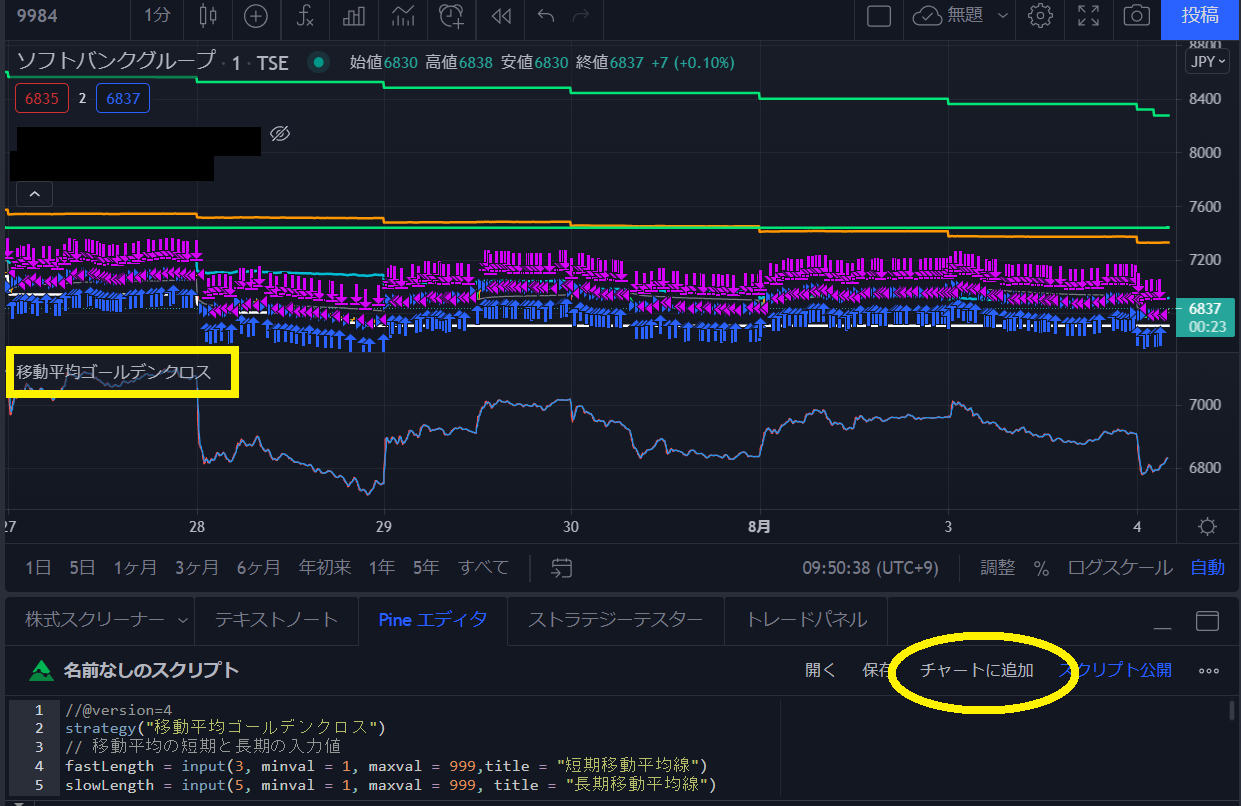Open the timezone 09:50:38 (UTC+9) menu

[x=870, y=568]
